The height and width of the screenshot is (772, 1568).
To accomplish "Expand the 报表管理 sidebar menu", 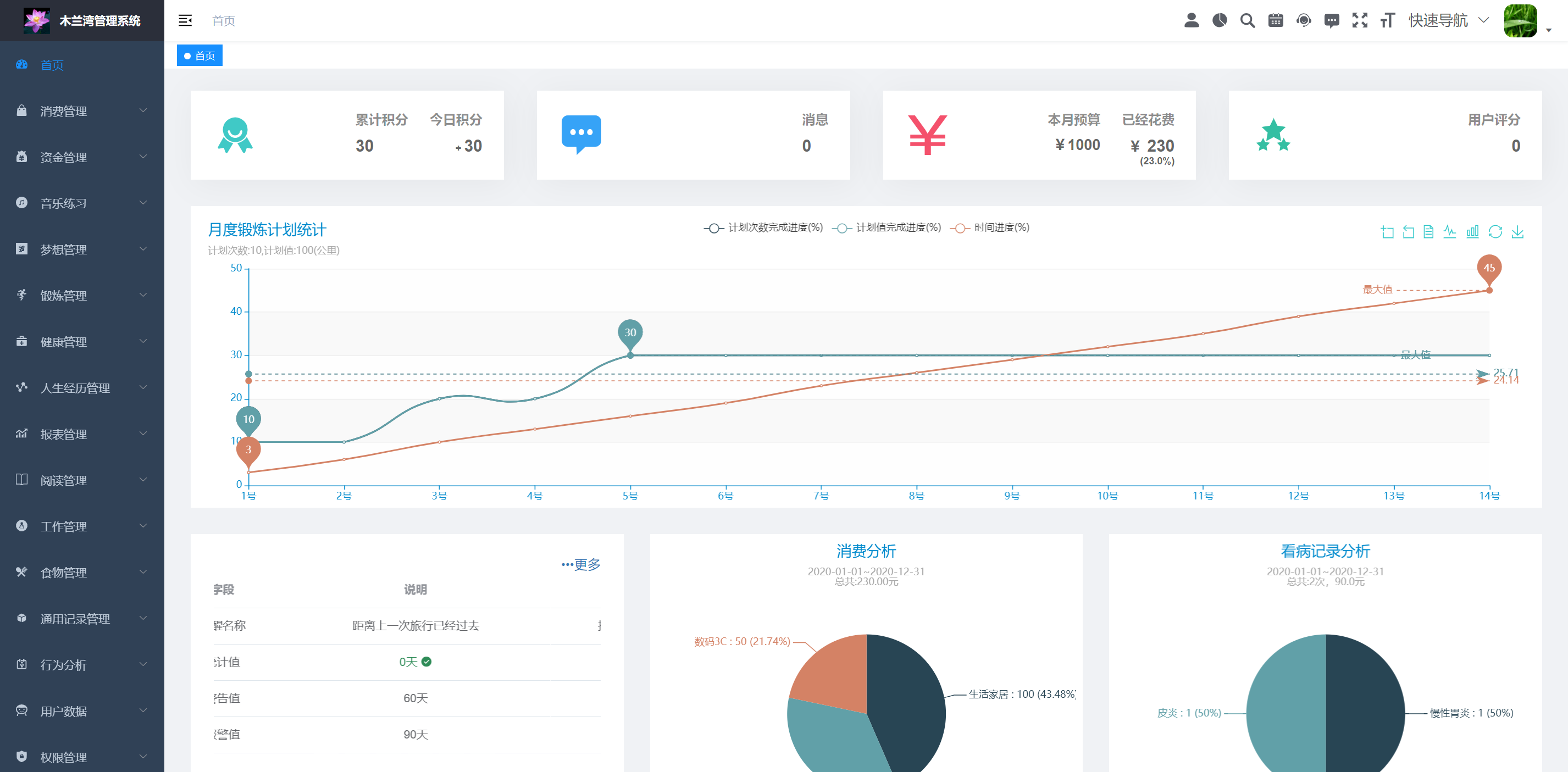I will [82, 435].
